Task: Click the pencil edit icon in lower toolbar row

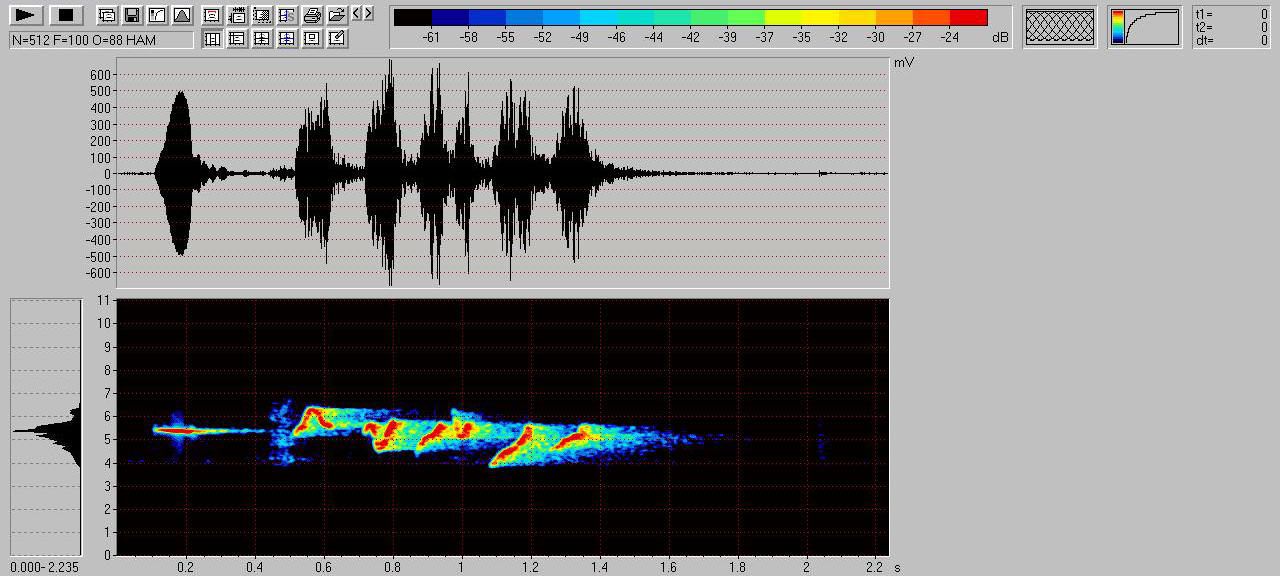Action: click(x=337, y=39)
